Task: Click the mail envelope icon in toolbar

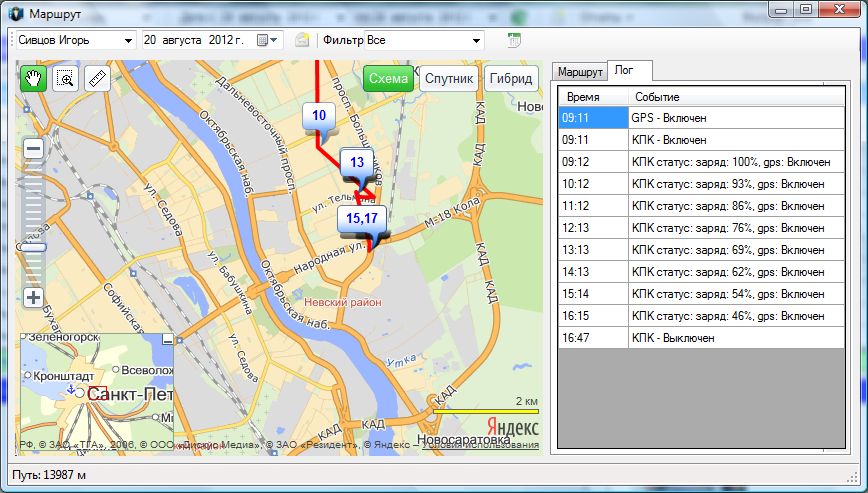Action: [x=302, y=40]
